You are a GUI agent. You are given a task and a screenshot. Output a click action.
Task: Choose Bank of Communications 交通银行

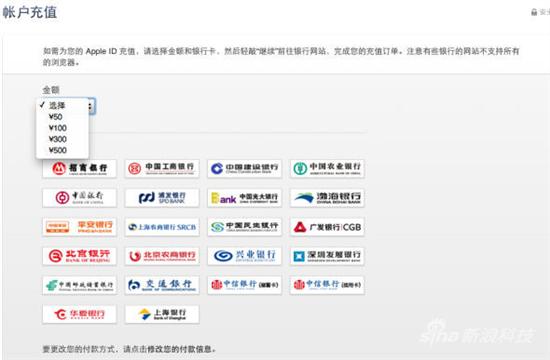pyautogui.click(x=162, y=285)
